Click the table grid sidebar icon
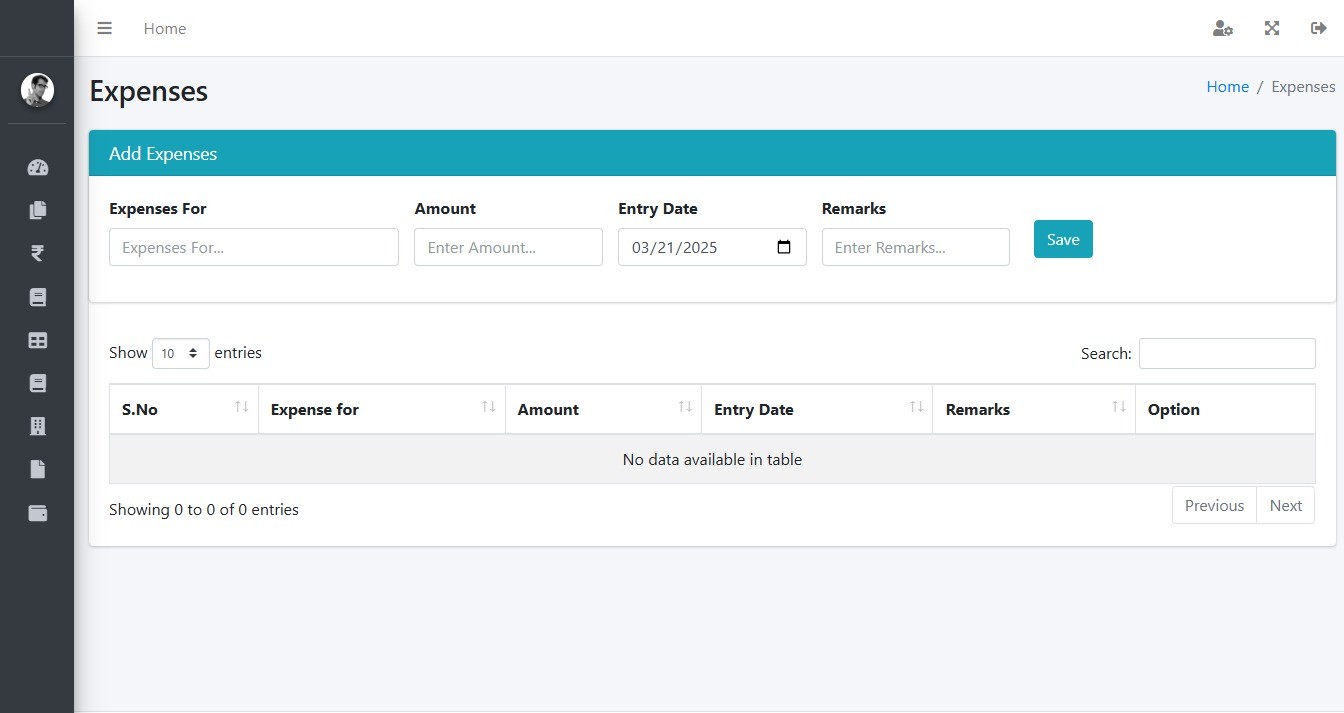Screen dimensions: 1344x713 tap(37, 341)
